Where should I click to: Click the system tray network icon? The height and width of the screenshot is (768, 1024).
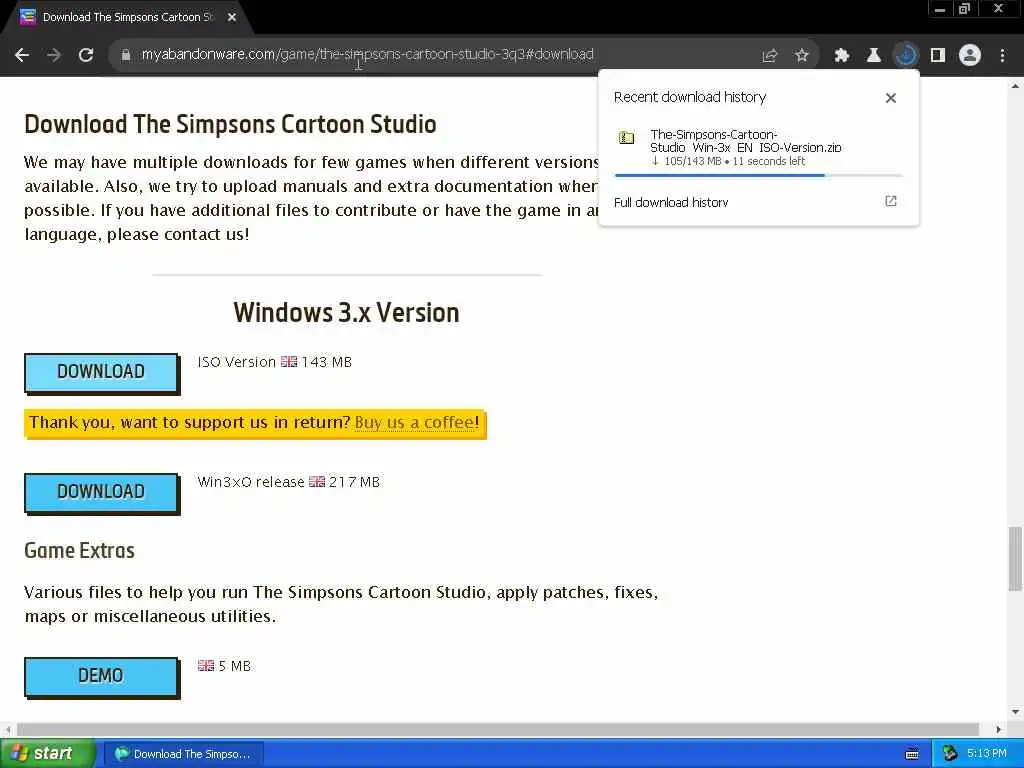[x=950, y=754]
